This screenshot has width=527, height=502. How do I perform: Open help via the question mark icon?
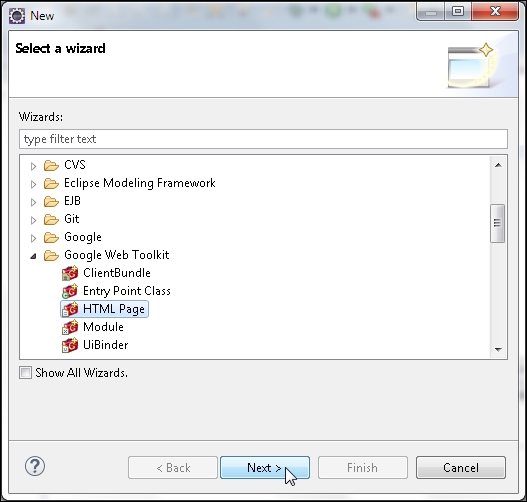point(35,466)
